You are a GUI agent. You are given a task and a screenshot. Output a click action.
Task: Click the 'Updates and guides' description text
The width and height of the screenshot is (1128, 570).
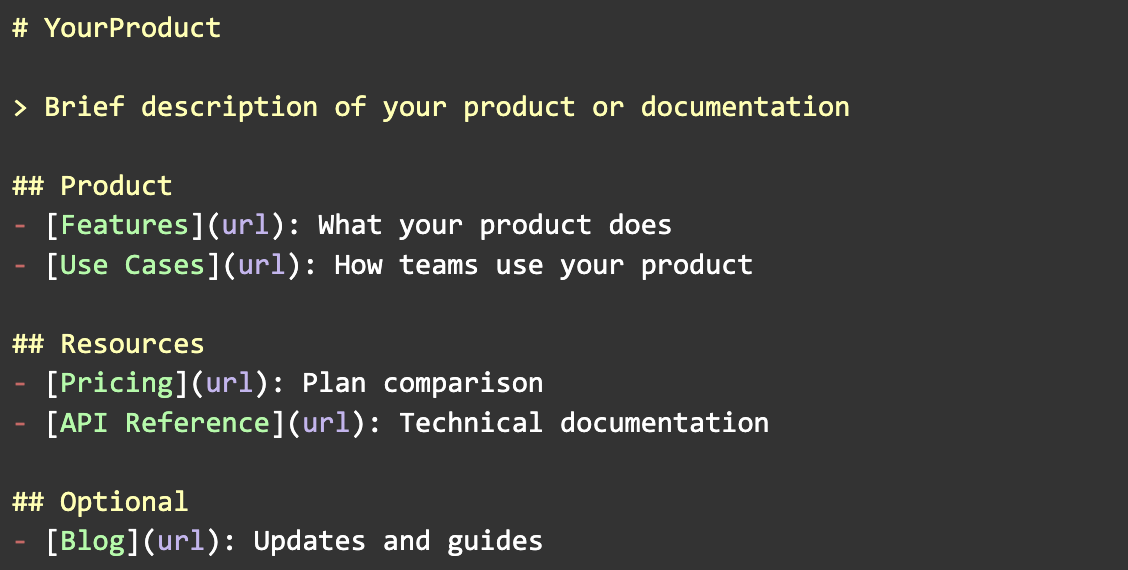[398, 541]
